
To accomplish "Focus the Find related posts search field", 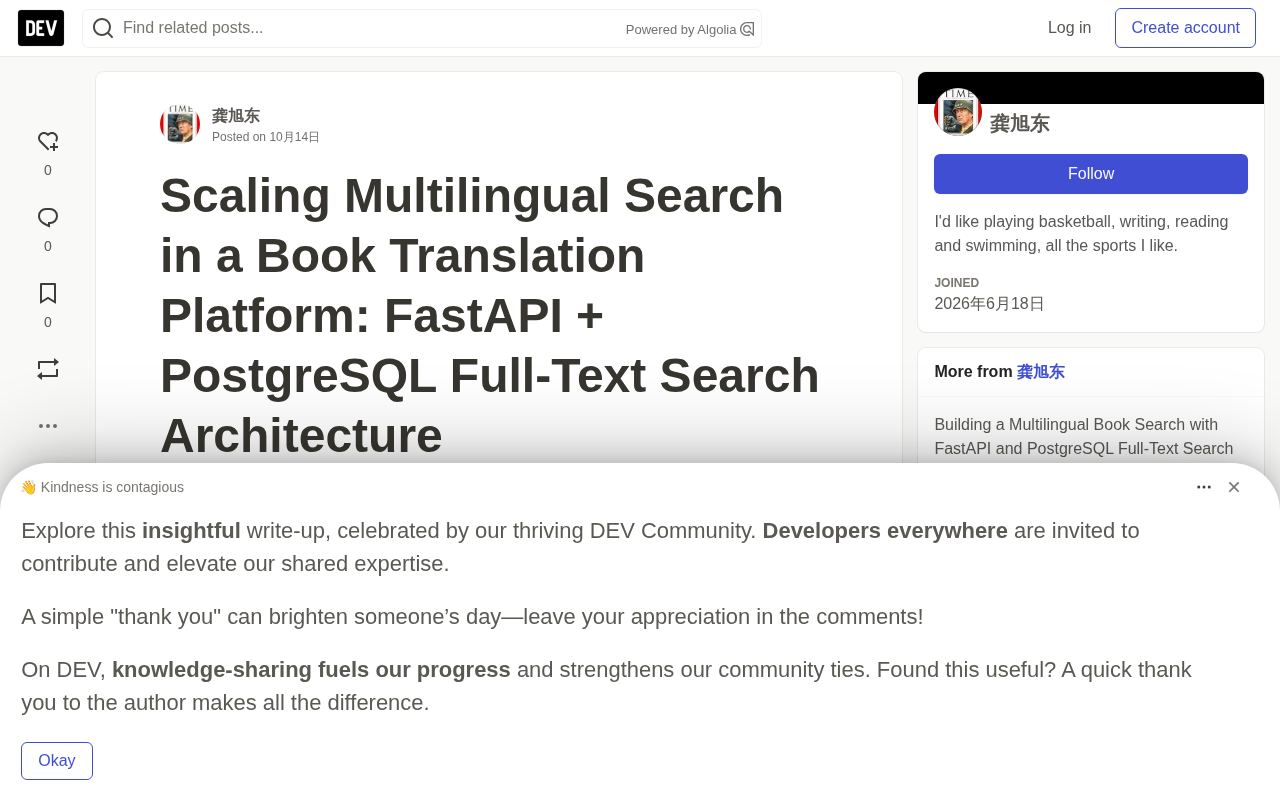I will click(x=422, y=28).
